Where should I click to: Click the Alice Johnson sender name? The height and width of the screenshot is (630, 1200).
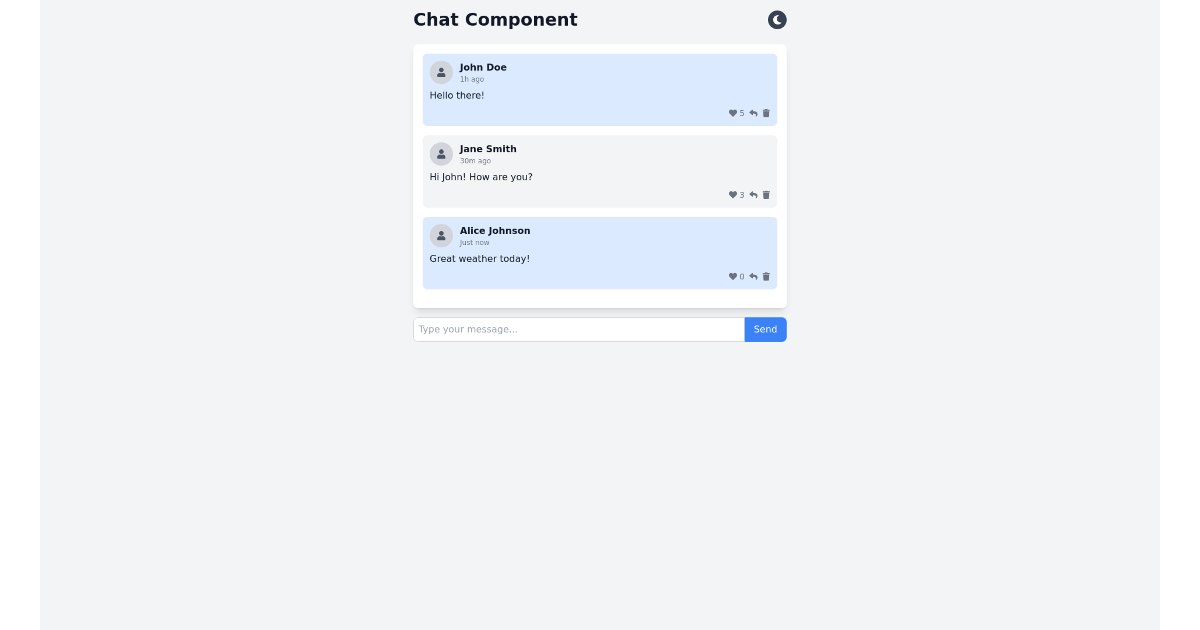click(x=495, y=231)
